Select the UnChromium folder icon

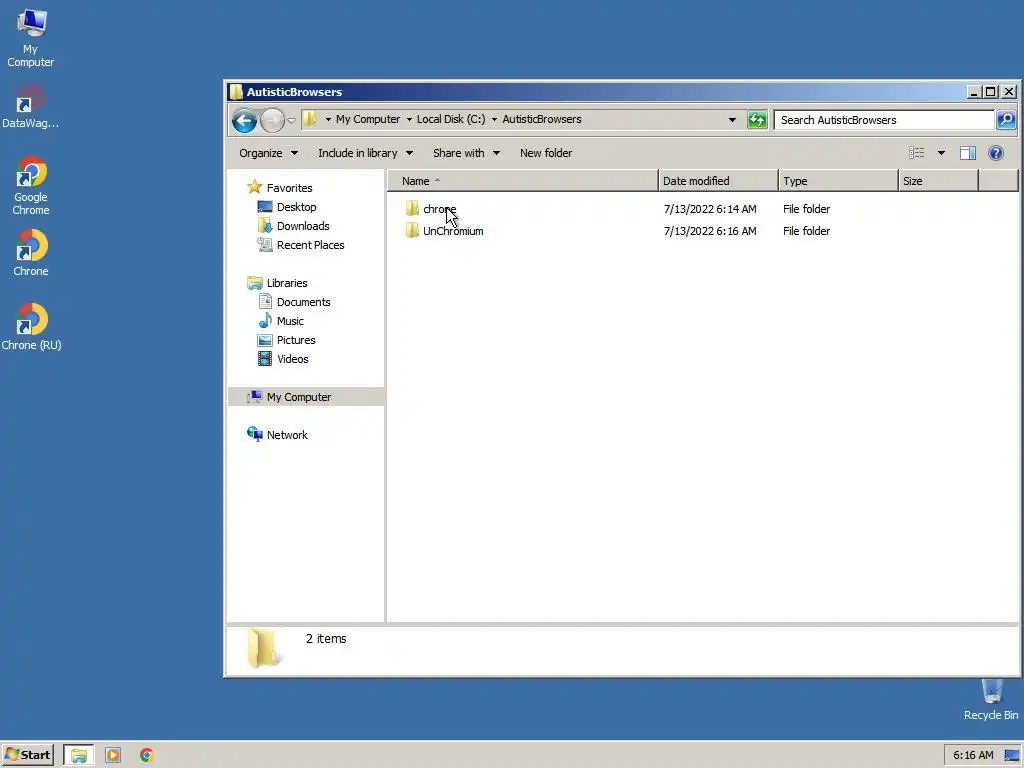(412, 231)
